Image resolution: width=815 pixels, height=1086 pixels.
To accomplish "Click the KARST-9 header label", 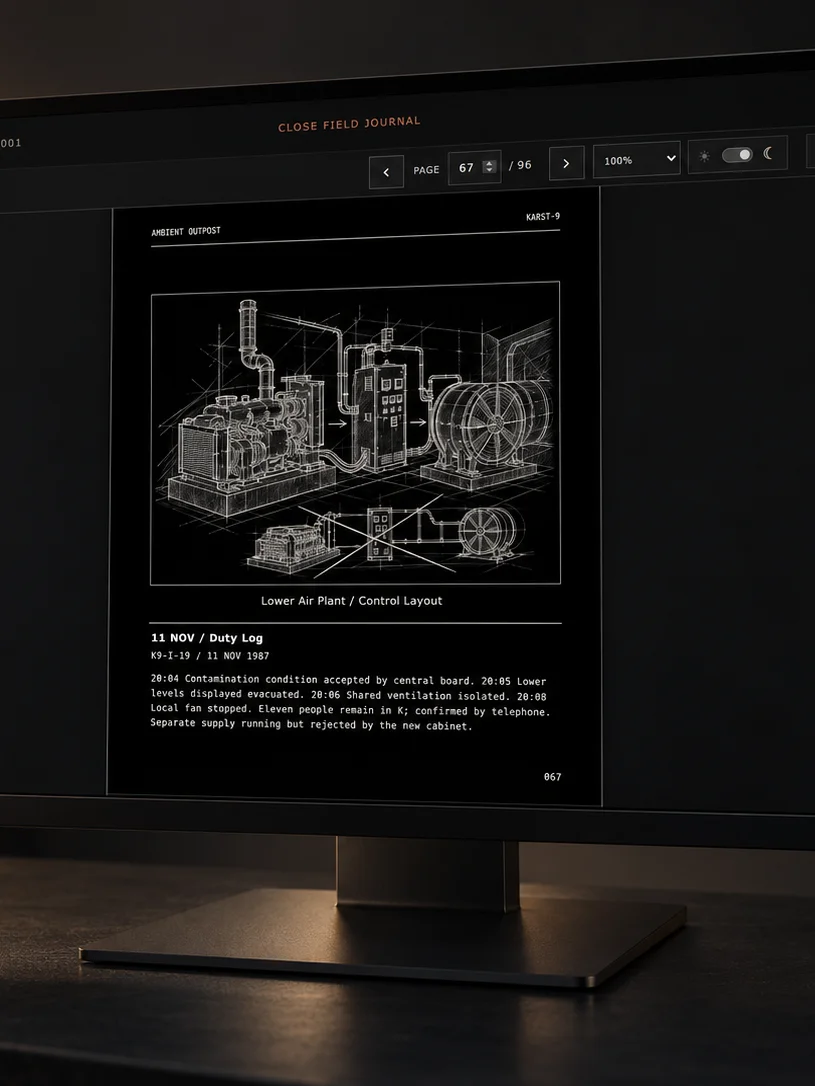I will (543, 217).
